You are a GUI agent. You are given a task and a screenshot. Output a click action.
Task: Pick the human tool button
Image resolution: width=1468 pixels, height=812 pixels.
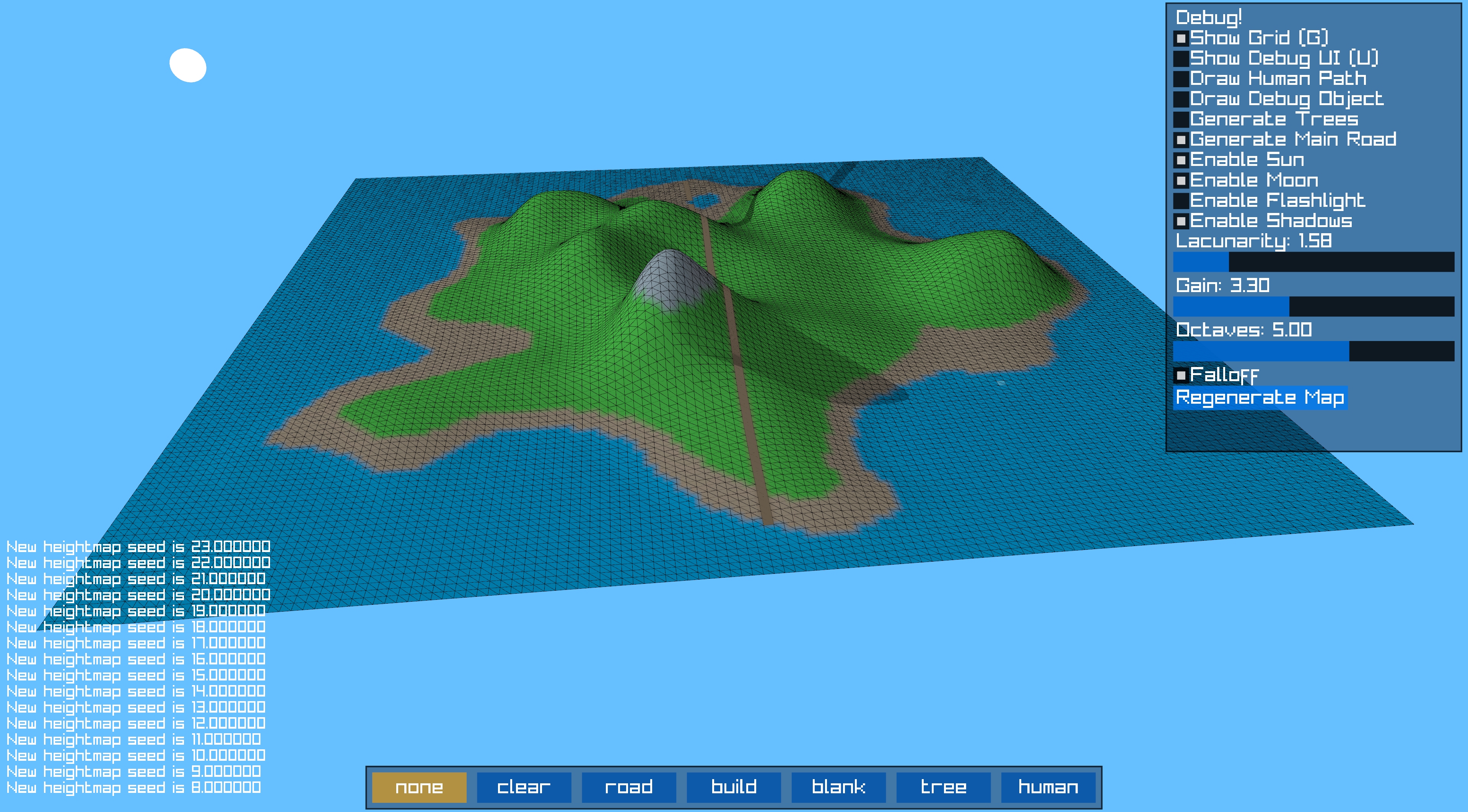1048,787
